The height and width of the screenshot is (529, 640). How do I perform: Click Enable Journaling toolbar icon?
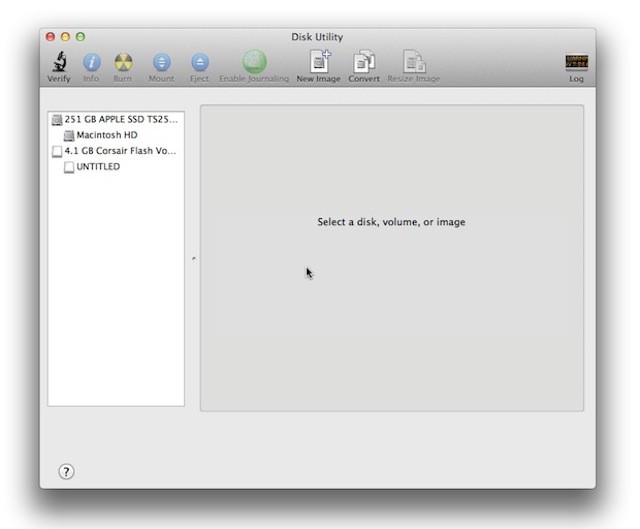(x=254, y=62)
